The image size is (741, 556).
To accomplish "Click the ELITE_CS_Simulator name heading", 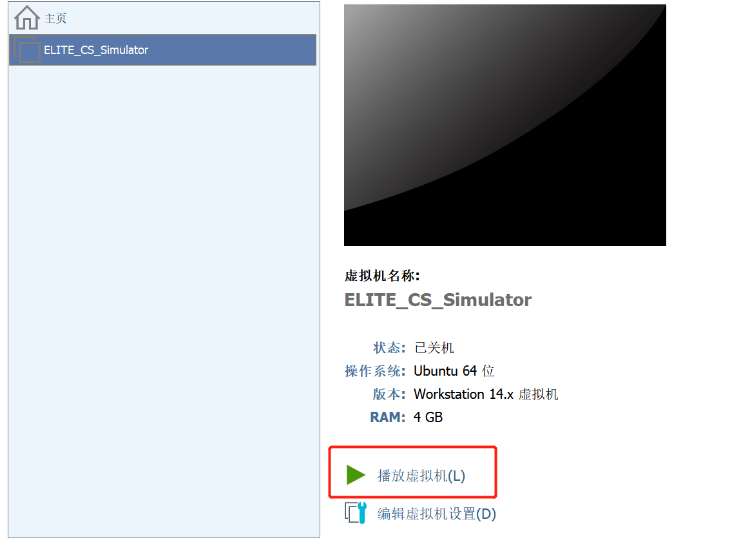I will point(438,300).
